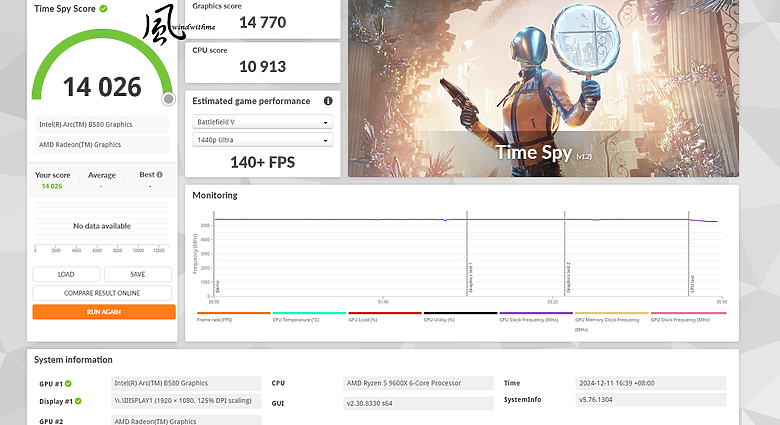Click the 140+ FPS estimate text
The image size is (780, 425).
(263, 162)
